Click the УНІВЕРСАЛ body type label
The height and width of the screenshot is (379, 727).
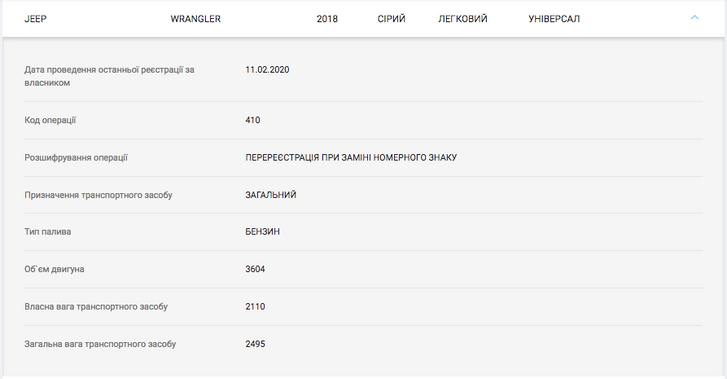click(554, 19)
